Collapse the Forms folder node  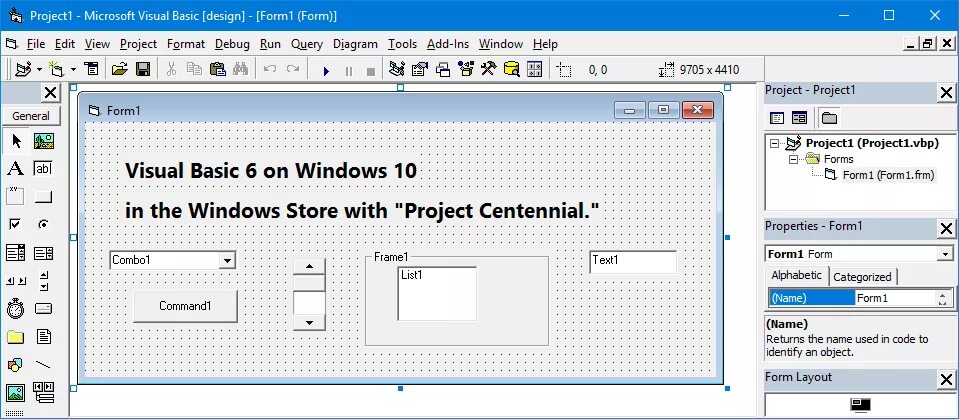coord(794,159)
